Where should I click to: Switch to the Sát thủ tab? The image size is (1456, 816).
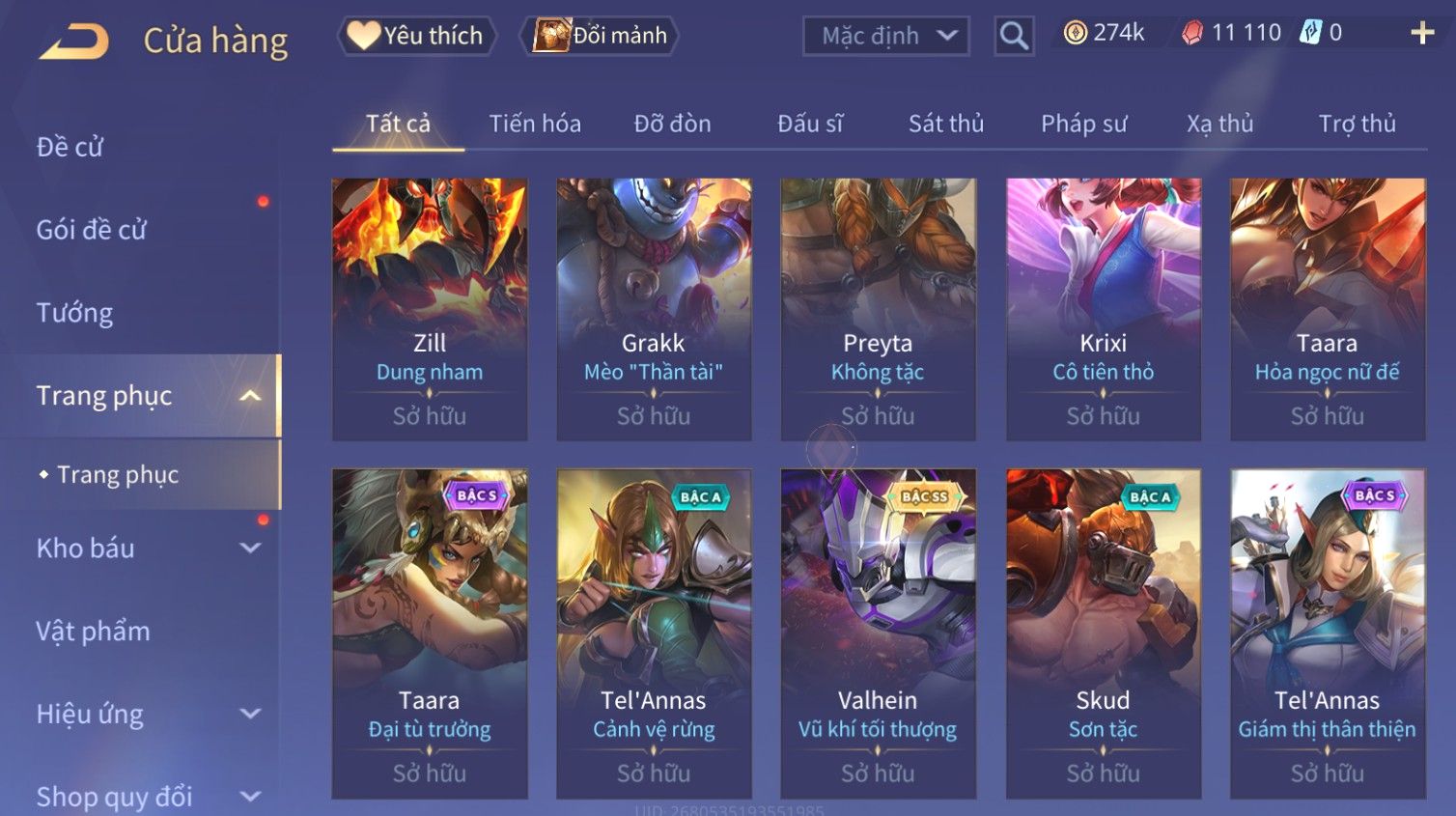coord(946,124)
